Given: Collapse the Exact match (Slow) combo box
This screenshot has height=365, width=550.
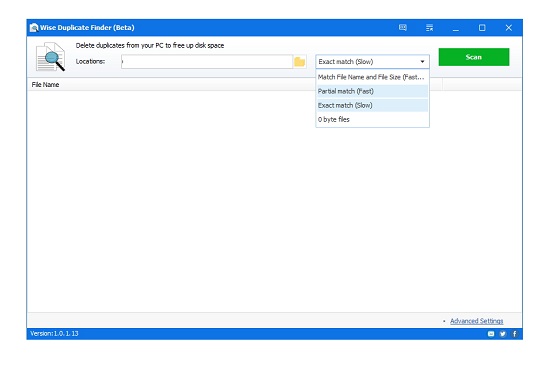Looking at the screenshot, I should click(372, 62).
